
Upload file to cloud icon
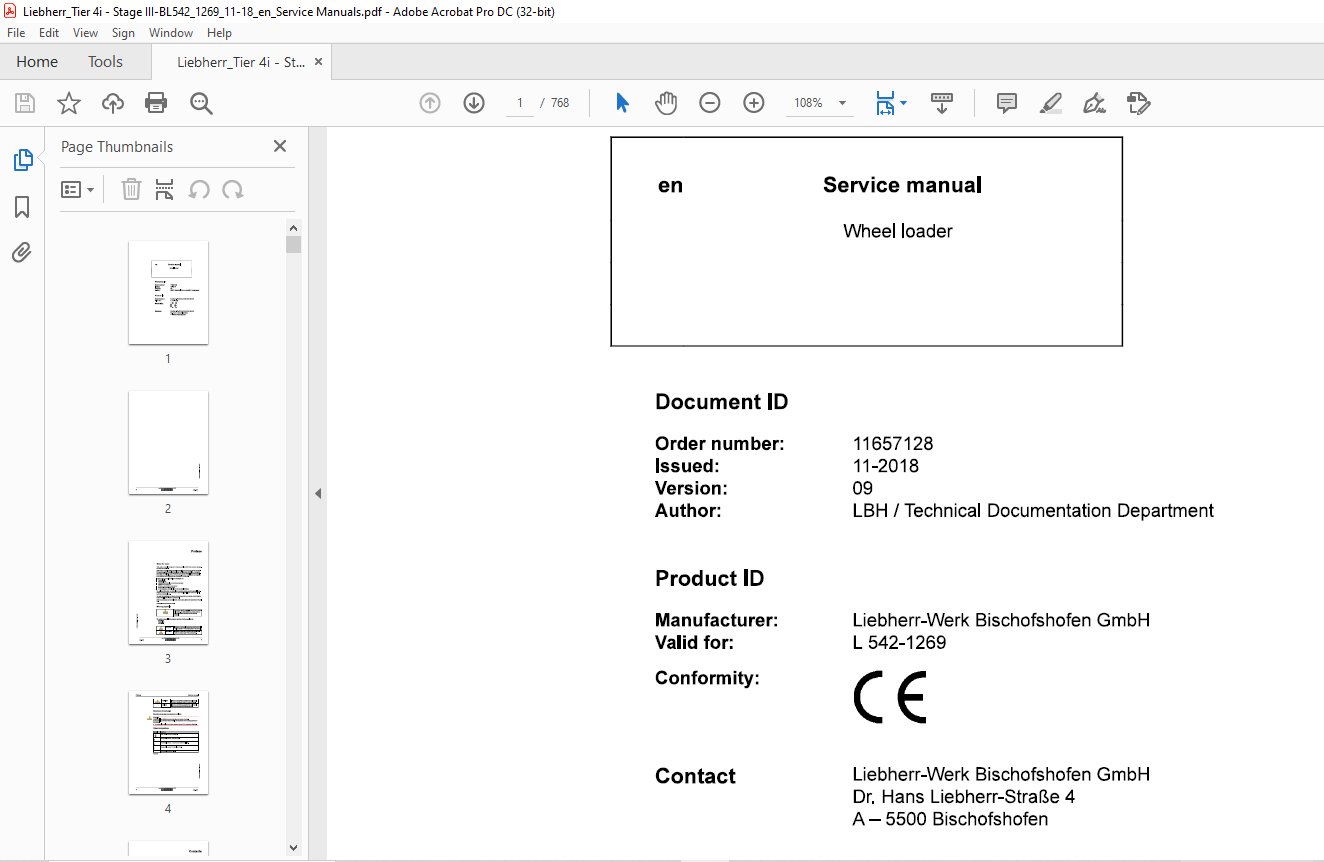click(x=113, y=103)
